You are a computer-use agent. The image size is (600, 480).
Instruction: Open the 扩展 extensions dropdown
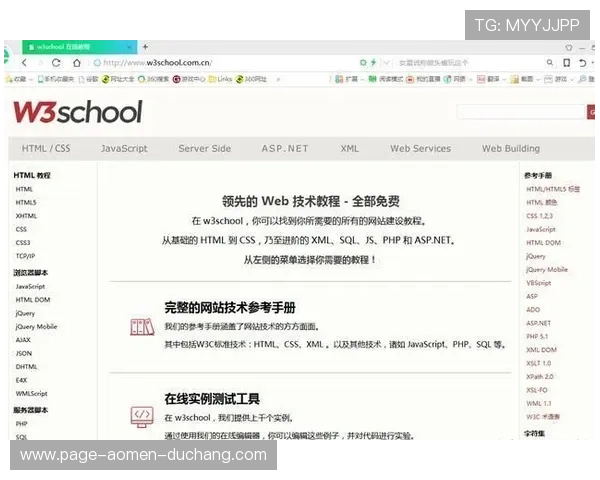(x=349, y=79)
